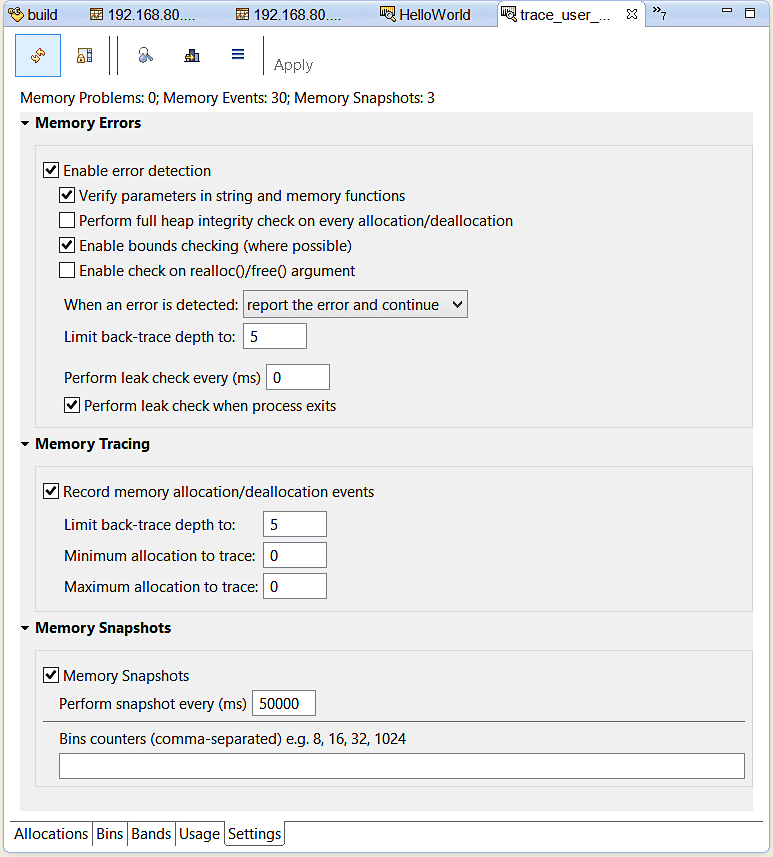Click the refresh arrows toolbar icon

pos(37,55)
